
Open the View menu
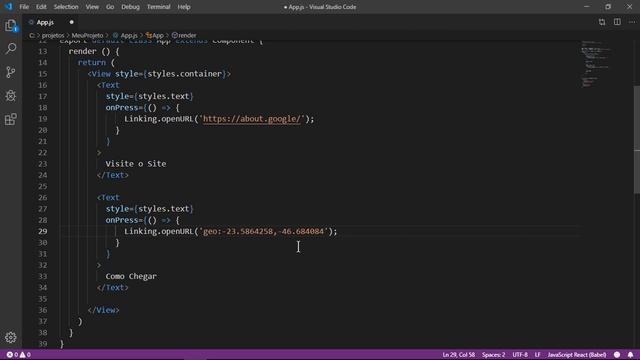(x=92, y=7)
